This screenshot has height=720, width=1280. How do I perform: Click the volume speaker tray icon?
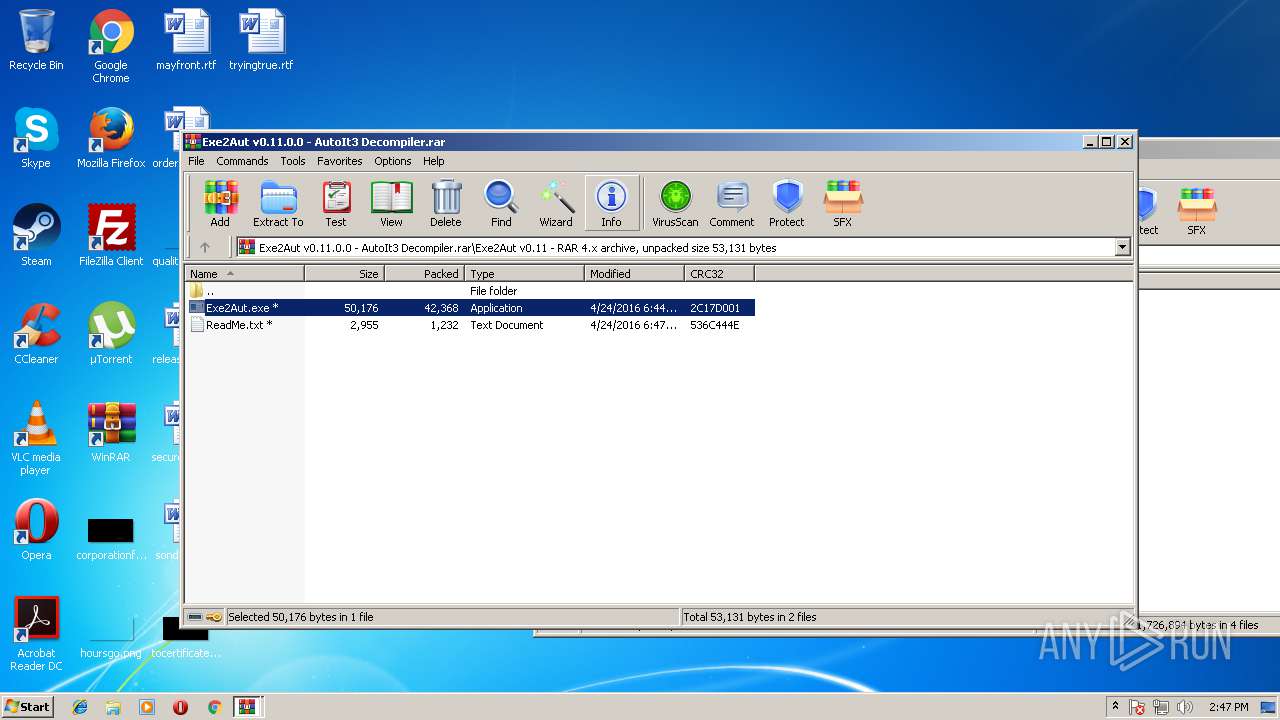point(1185,707)
